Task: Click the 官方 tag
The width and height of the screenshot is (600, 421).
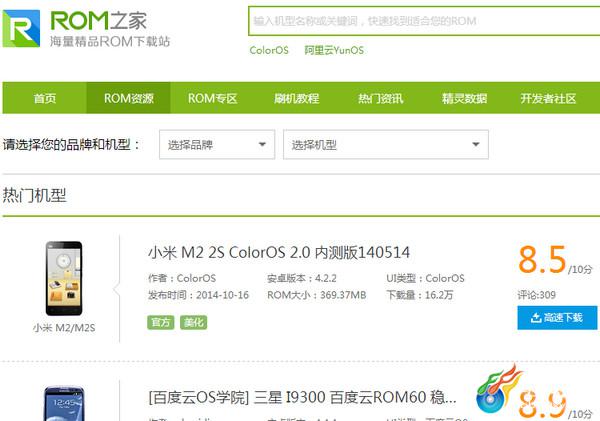Action: 161,323
